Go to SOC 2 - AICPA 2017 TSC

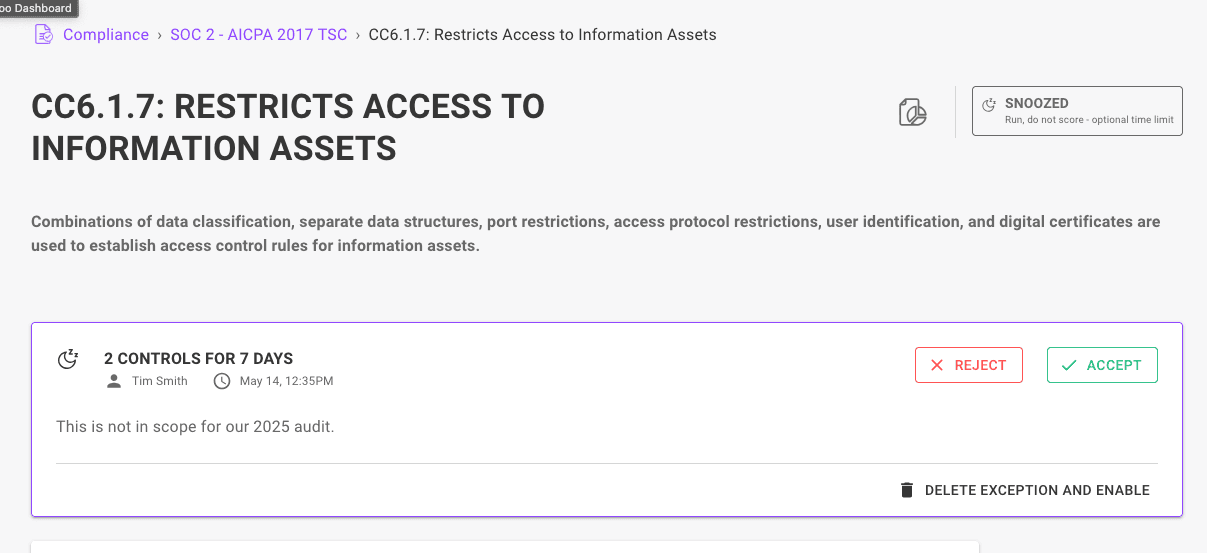(x=258, y=35)
